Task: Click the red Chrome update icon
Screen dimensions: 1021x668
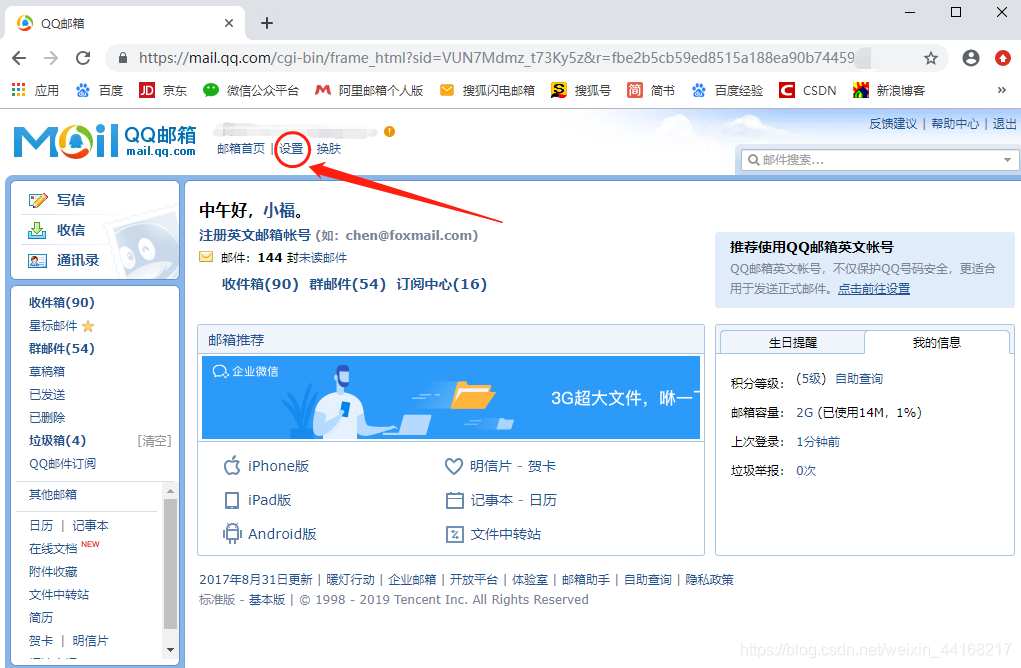Action: coord(1003,58)
